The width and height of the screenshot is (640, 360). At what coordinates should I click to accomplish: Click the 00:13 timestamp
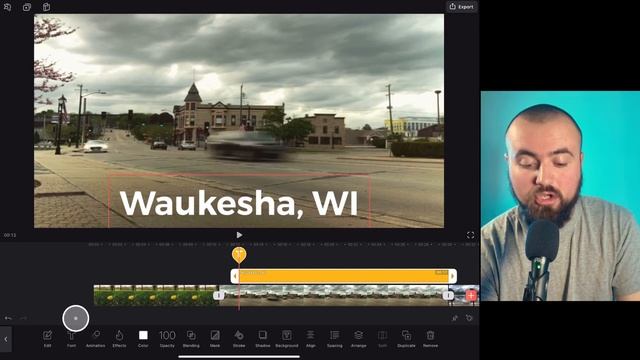[10, 235]
